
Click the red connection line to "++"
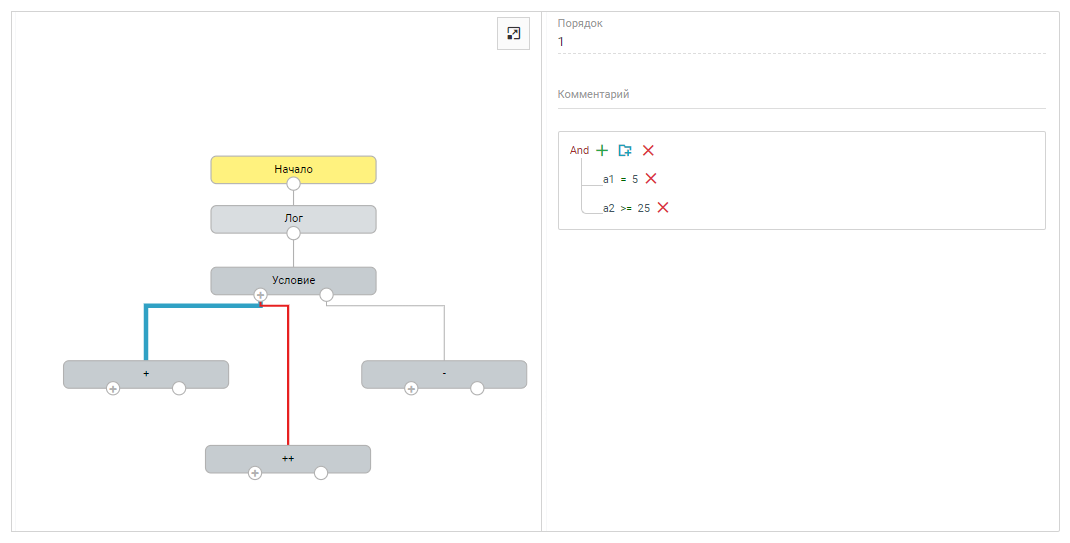288,380
